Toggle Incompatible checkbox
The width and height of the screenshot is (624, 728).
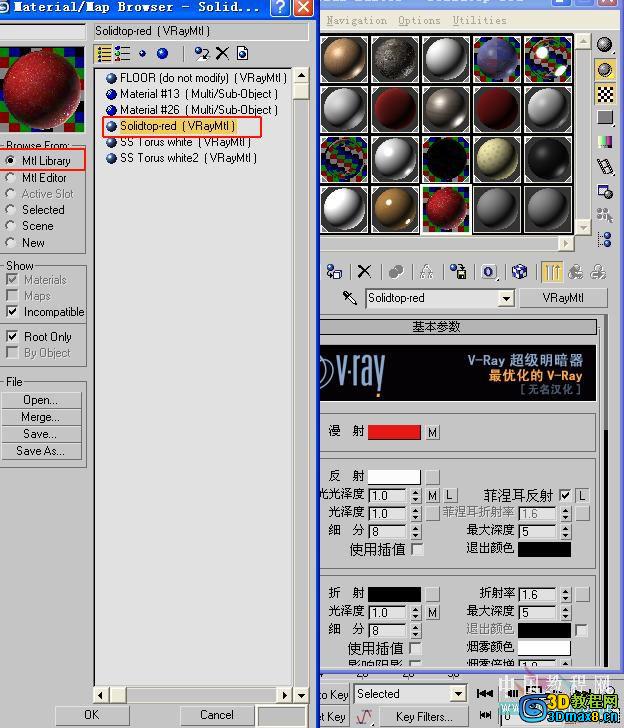(12, 312)
